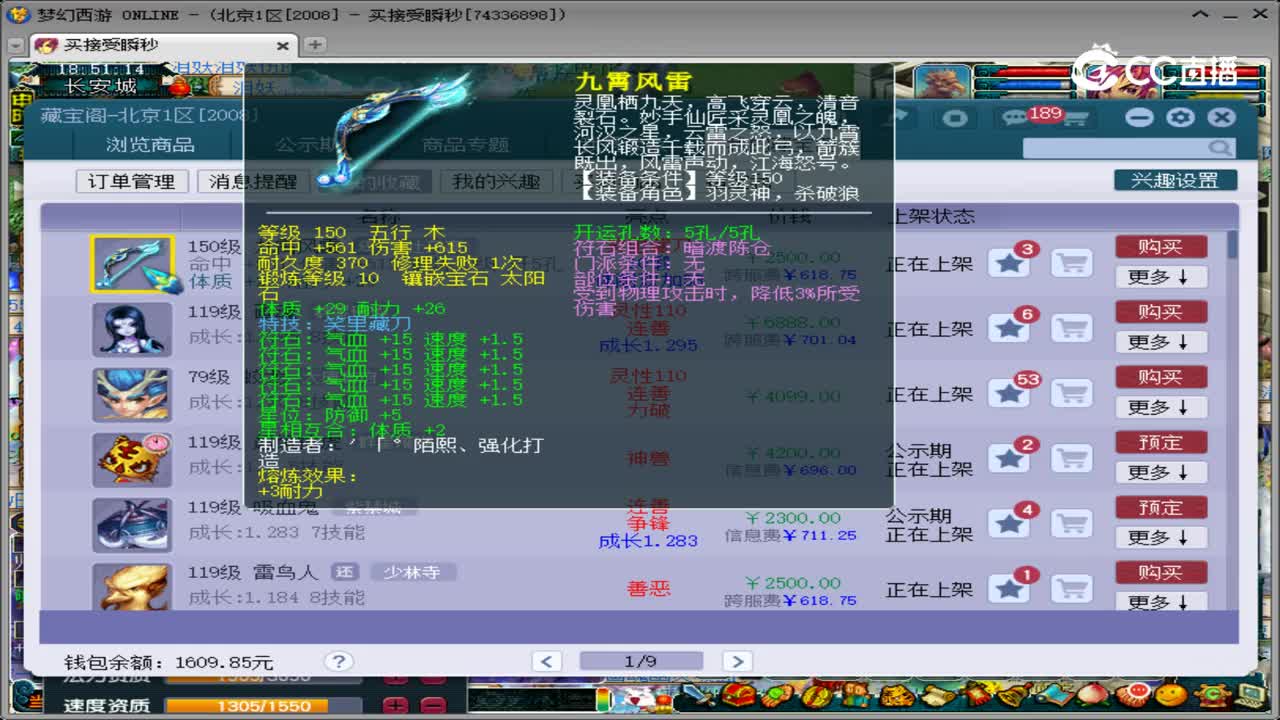
Task: Expand 更多 menu for ¥6888.00 row
Action: pos(1160,342)
